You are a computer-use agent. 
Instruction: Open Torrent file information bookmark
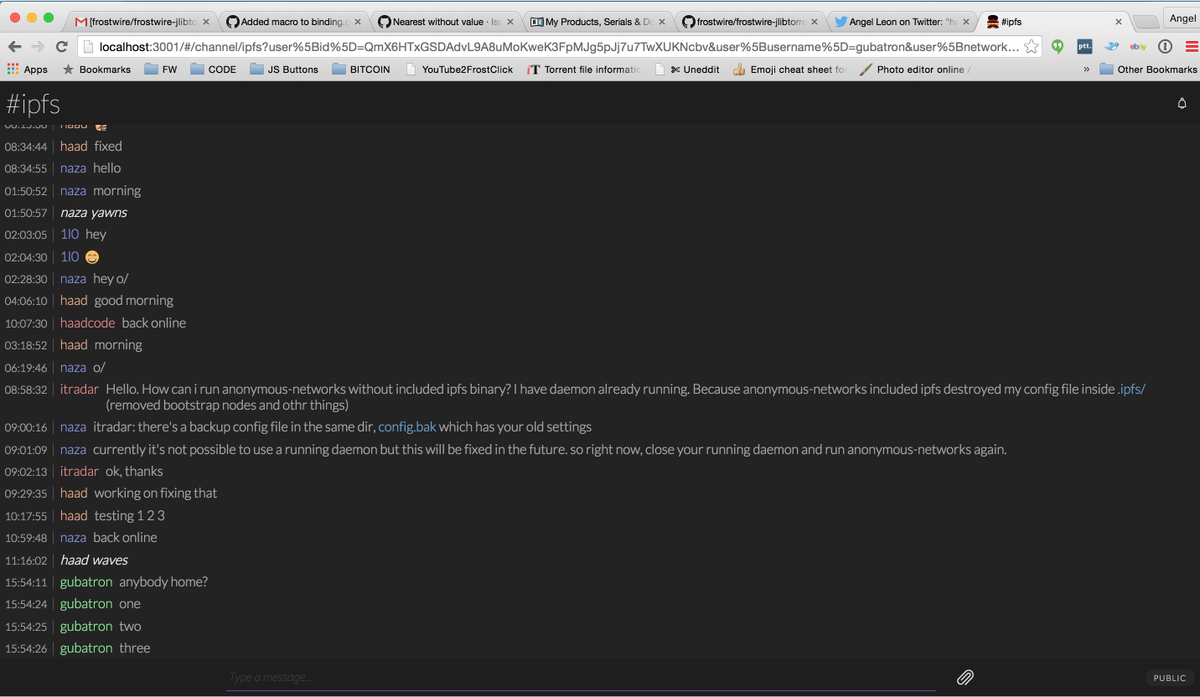coord(584,69)
